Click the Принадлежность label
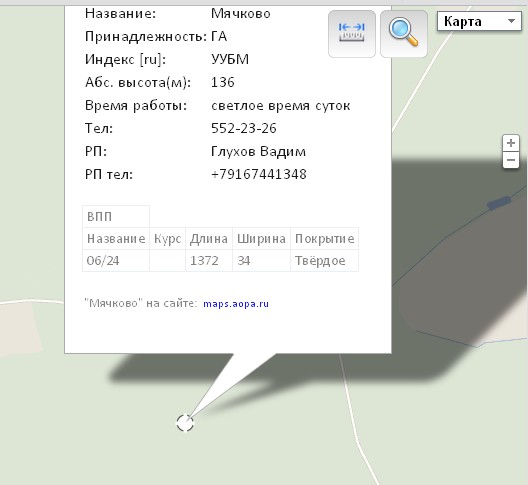The height and width of the screenshot is (485, 528). [146, 36]
